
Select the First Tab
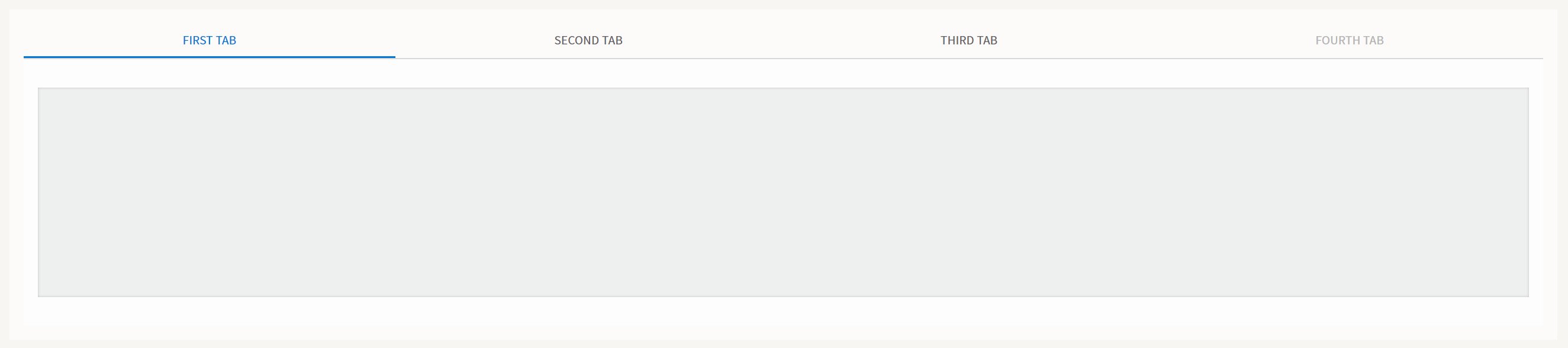tap(210, 40)
